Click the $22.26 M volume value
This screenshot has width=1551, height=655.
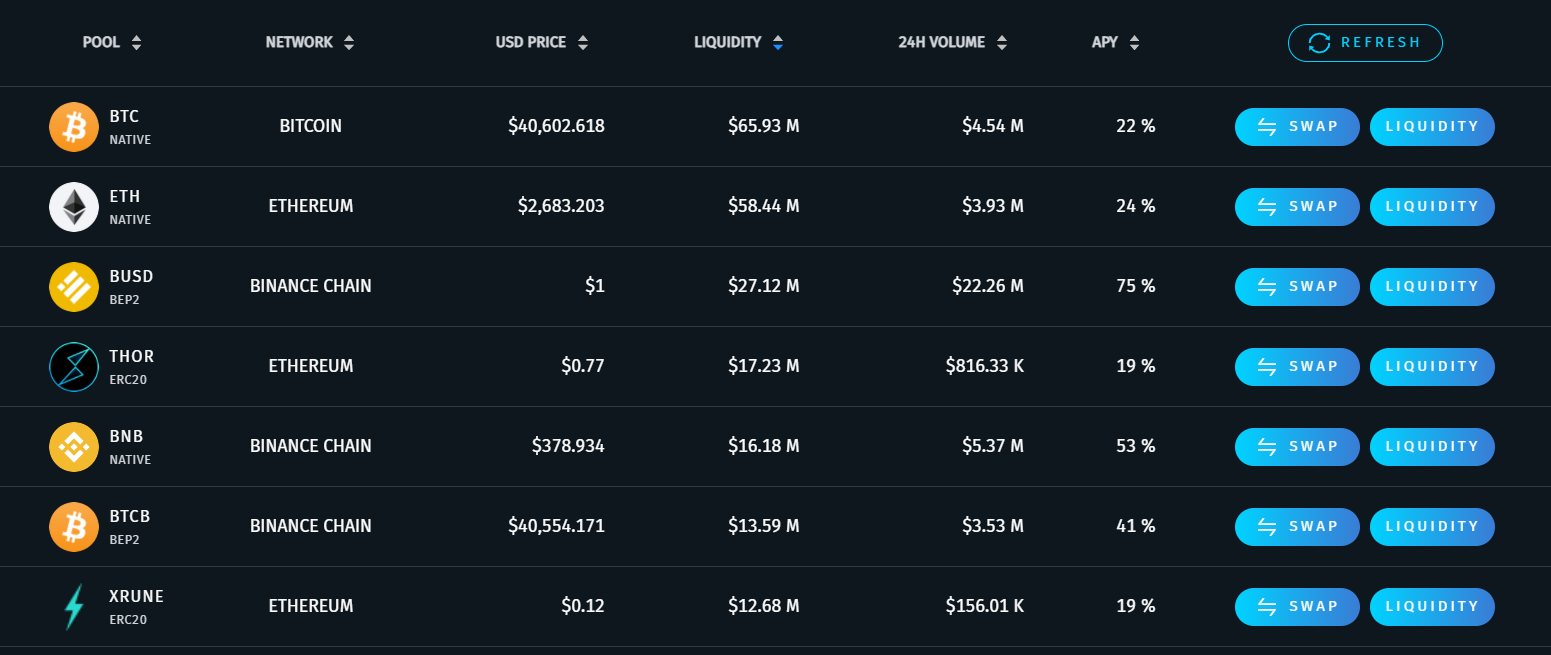(988, 287)
